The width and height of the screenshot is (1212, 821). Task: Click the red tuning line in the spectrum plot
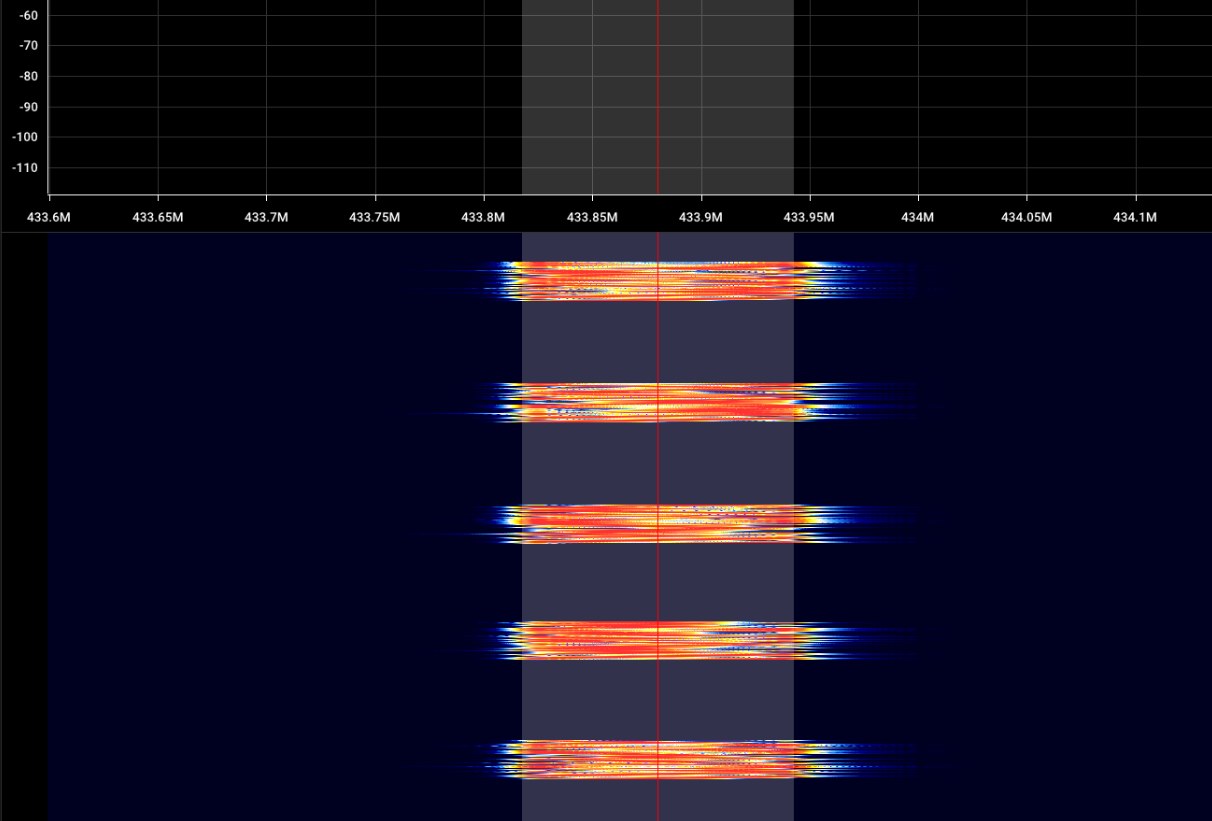658,97
